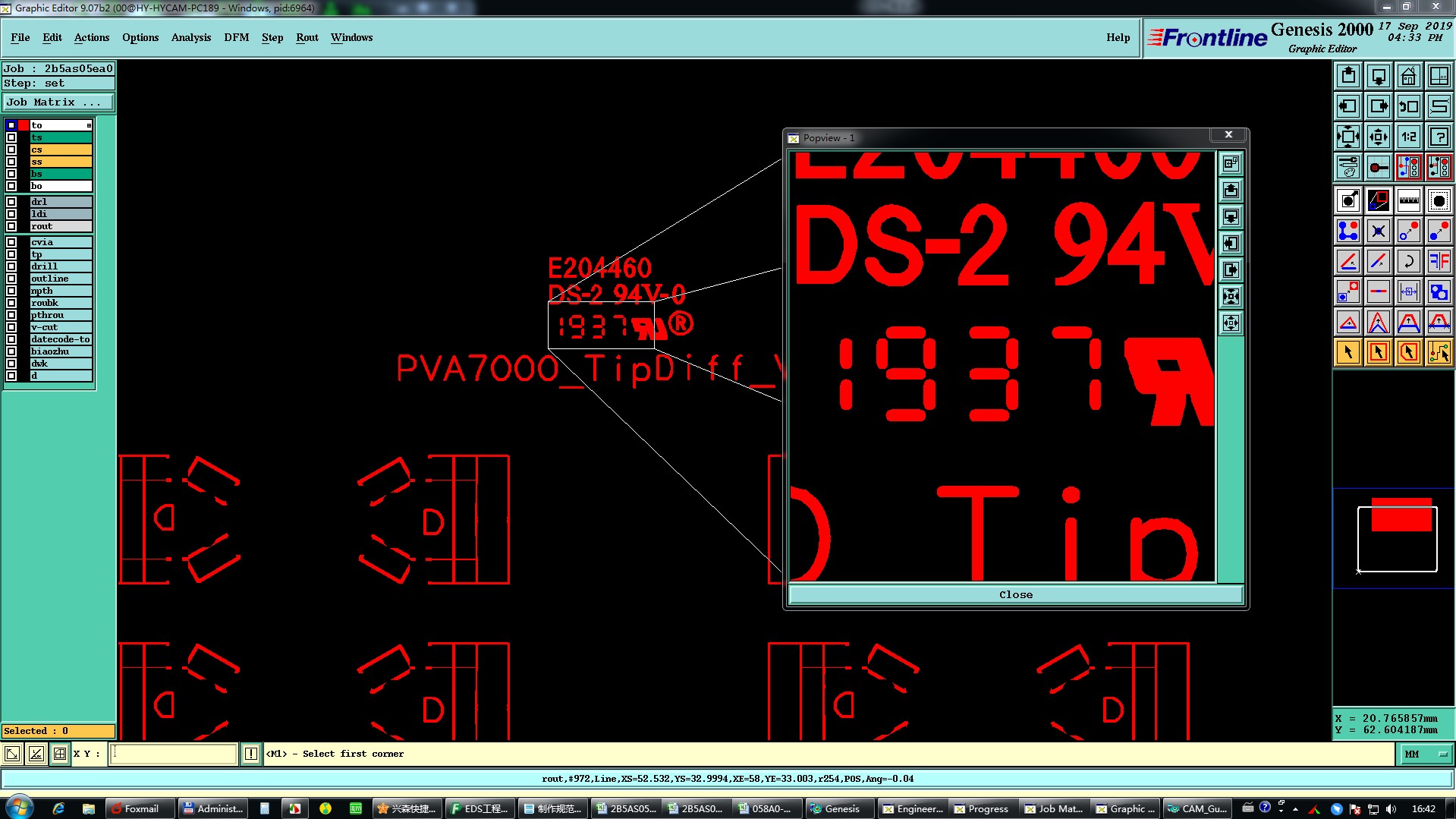Click the mirror F feature icon
Viewport: 1456px width, 819px height.
[x=1439, y=261]
